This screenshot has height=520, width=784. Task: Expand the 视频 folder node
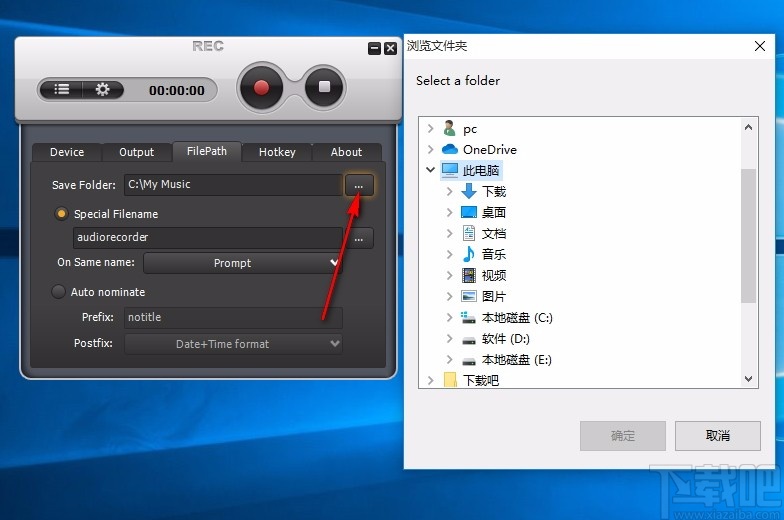coord(450,275)
